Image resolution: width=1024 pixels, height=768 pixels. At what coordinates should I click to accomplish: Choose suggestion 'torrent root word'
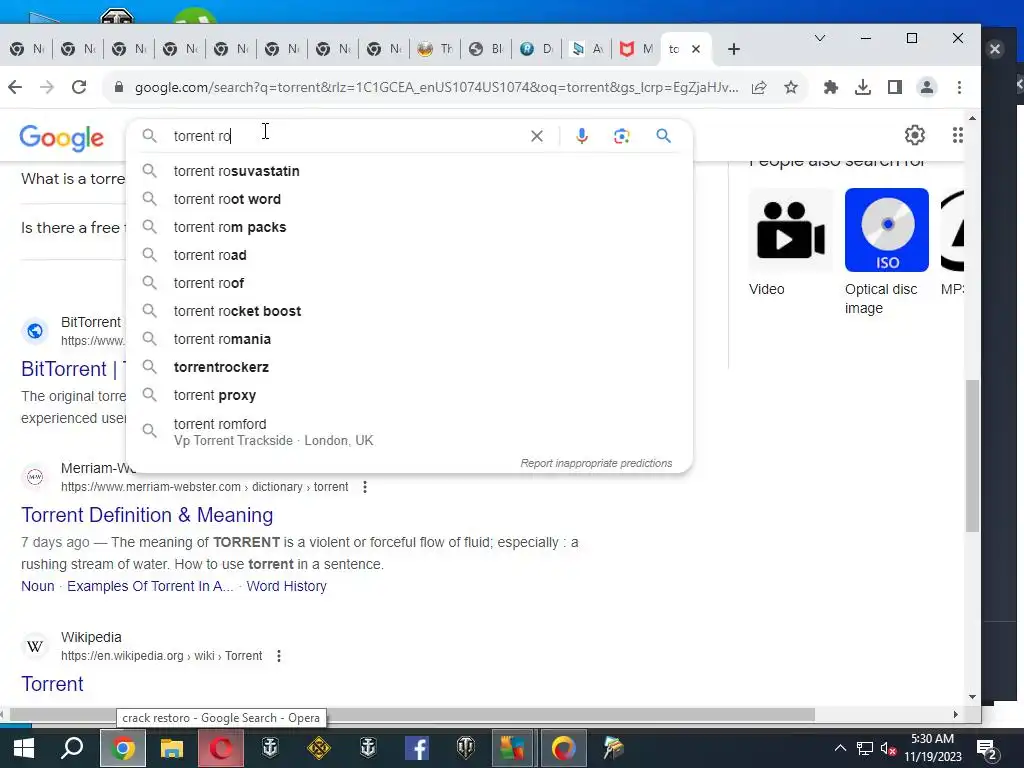409,199
